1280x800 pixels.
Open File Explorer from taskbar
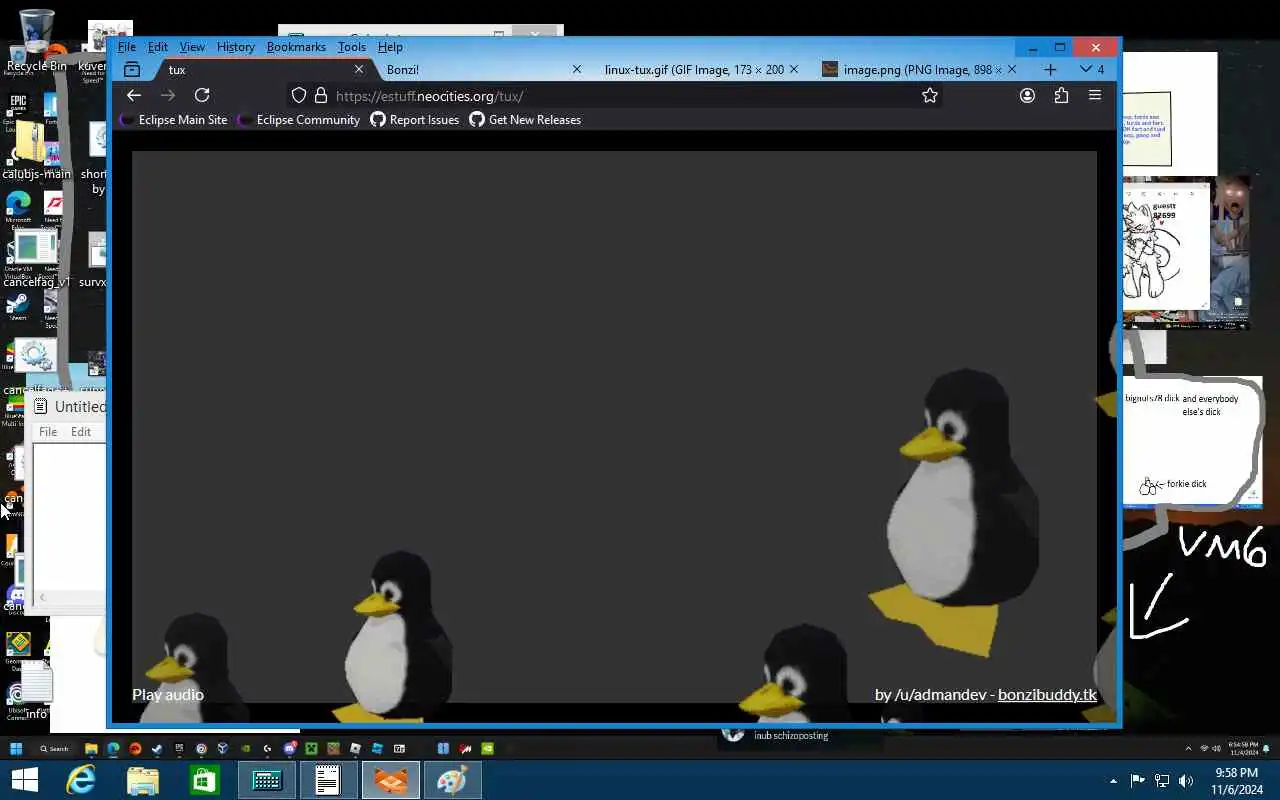click(x=143, y=780)
